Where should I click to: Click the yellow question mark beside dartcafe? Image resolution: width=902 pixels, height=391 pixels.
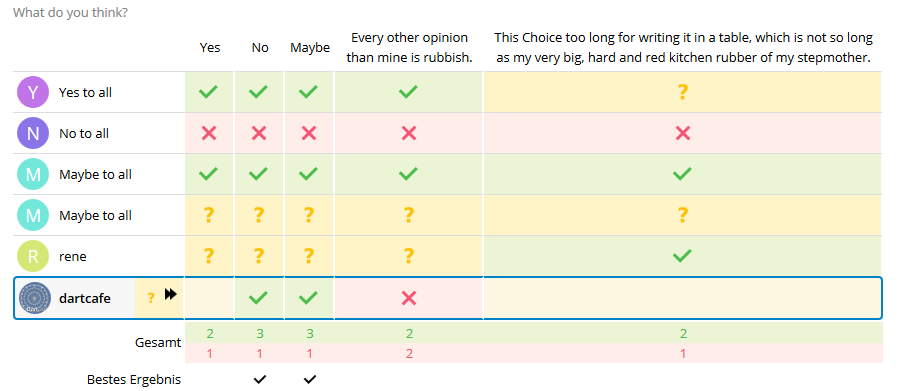[x=151, y=298]
